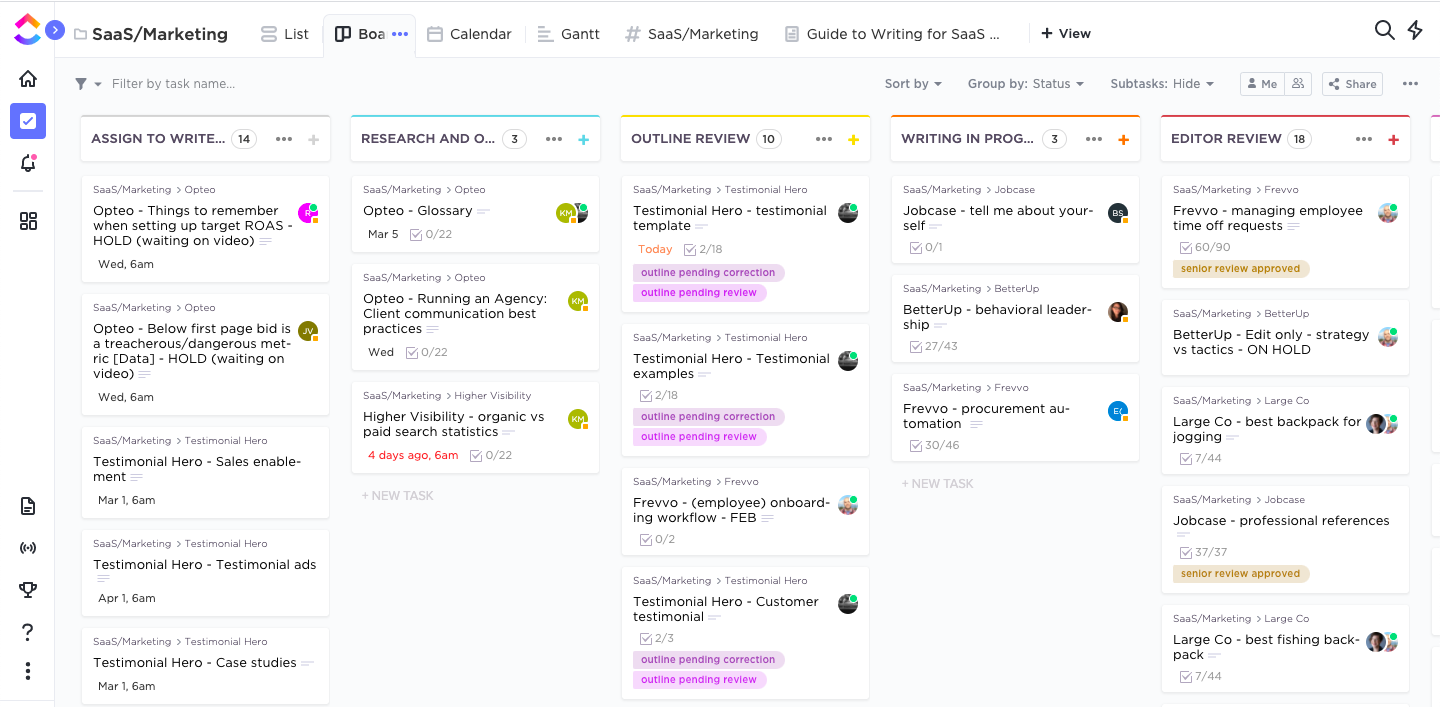Open Guide to Writing for SaaS doc tab
This screenshot has height=707, width=1440.
[x=892, y=34]
